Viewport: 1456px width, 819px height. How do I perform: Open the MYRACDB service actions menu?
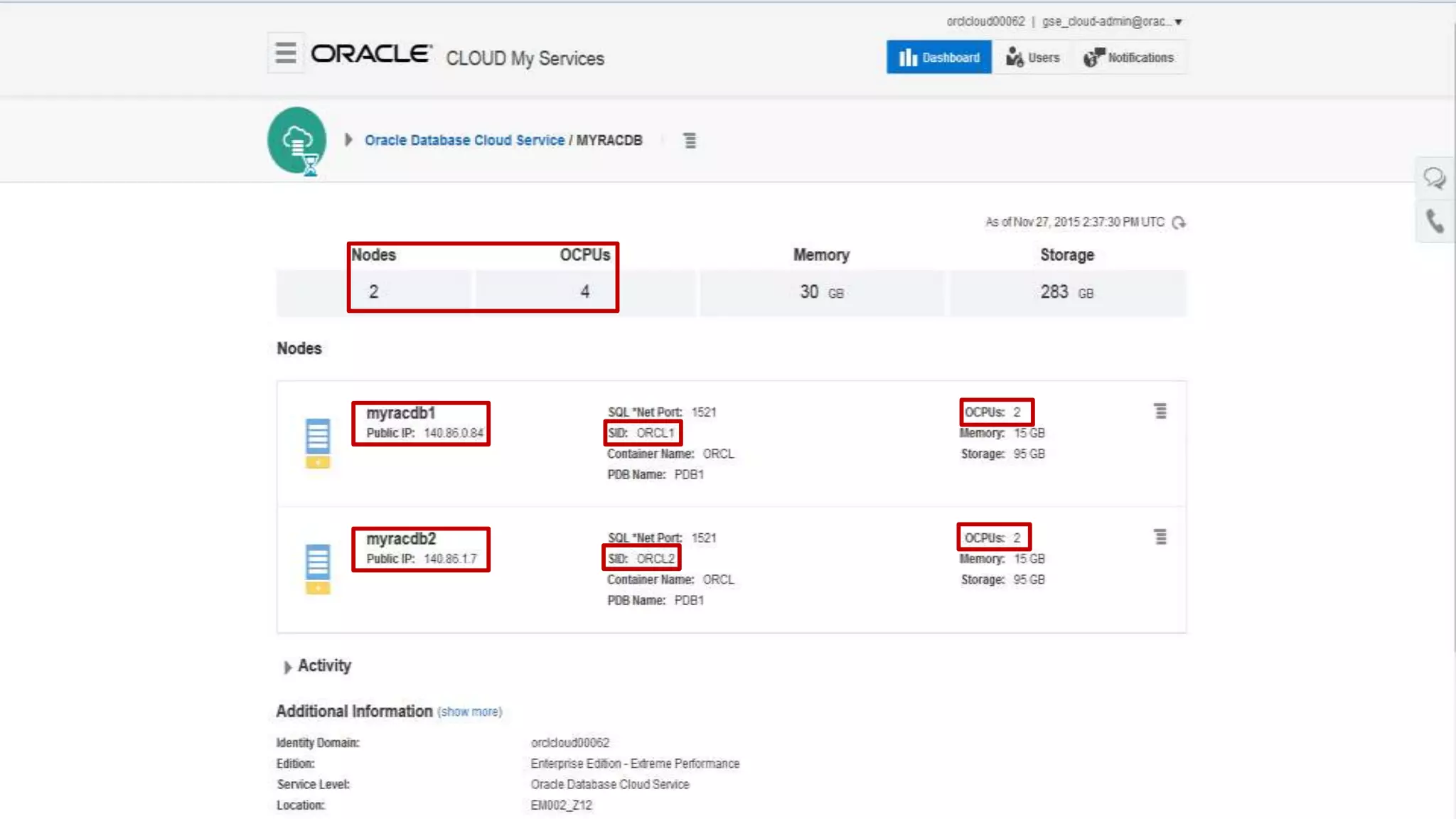pos(690,140)
